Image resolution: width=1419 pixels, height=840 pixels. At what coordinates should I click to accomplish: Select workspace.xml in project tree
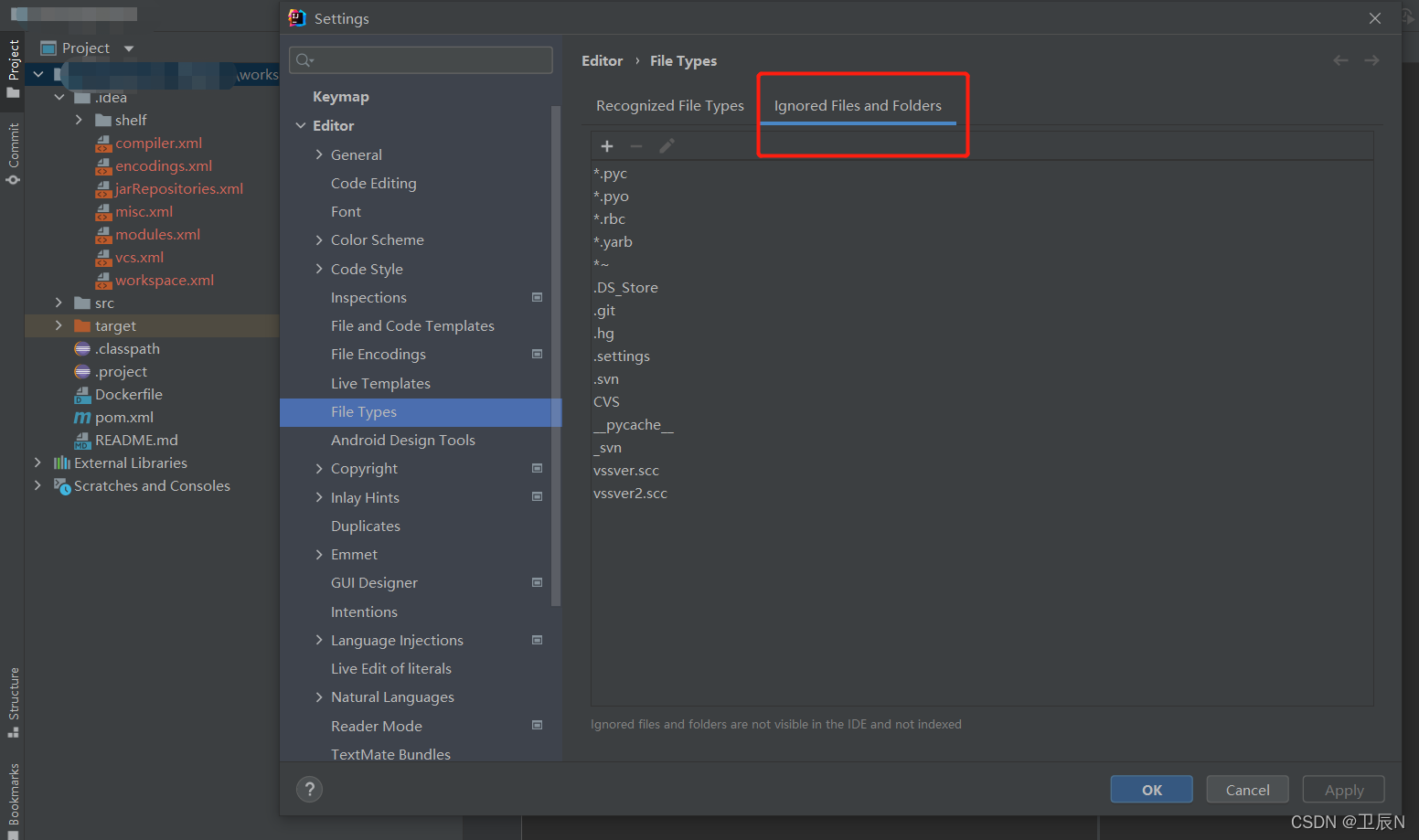pyautogui.click(x=165, y=281)
